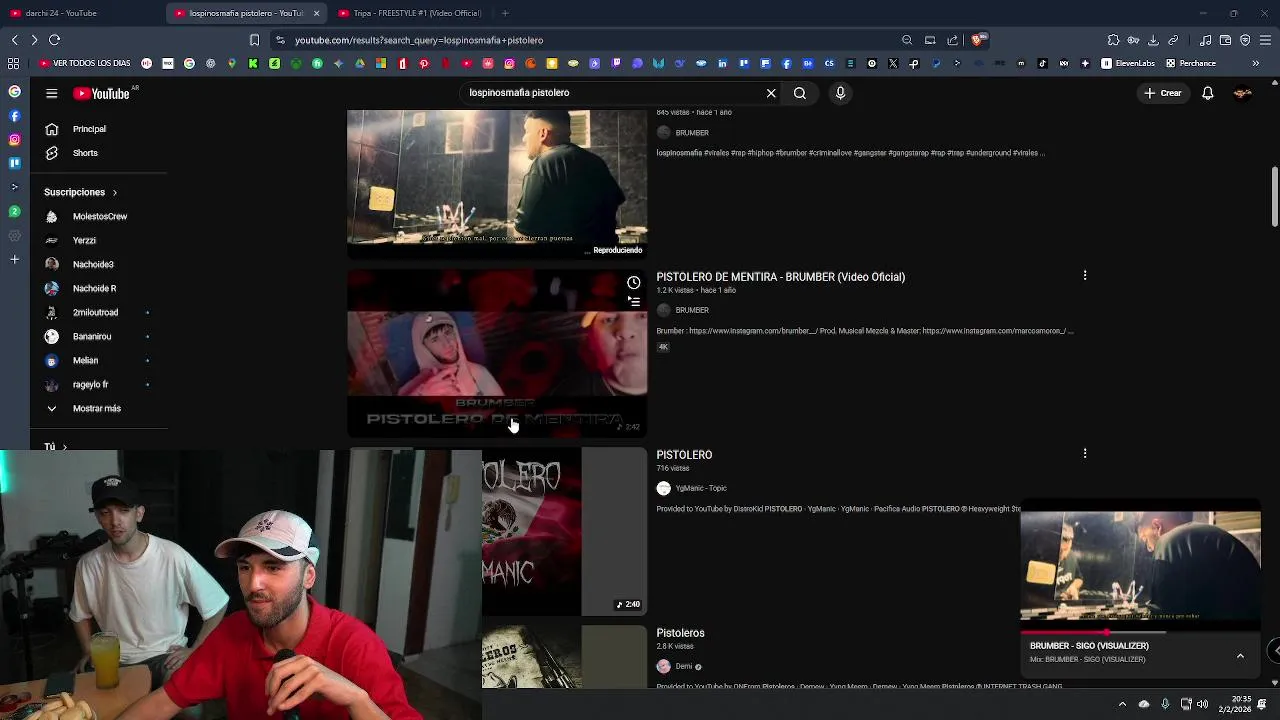The width and height of the screenshot is (1280, 720).
Task: Go forward in the browser
Action: point(34,40)
